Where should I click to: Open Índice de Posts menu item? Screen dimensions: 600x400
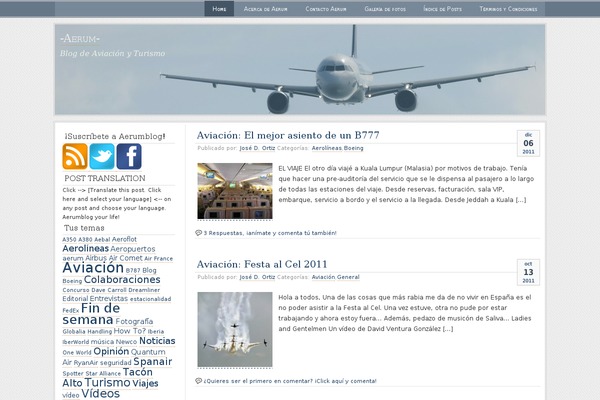tap(443, 9)
